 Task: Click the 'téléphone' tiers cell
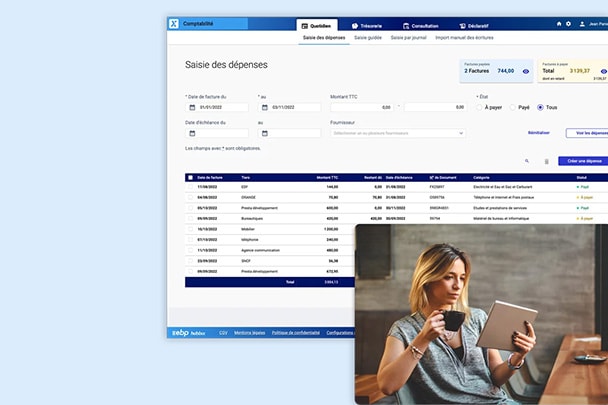pos(250,240)
